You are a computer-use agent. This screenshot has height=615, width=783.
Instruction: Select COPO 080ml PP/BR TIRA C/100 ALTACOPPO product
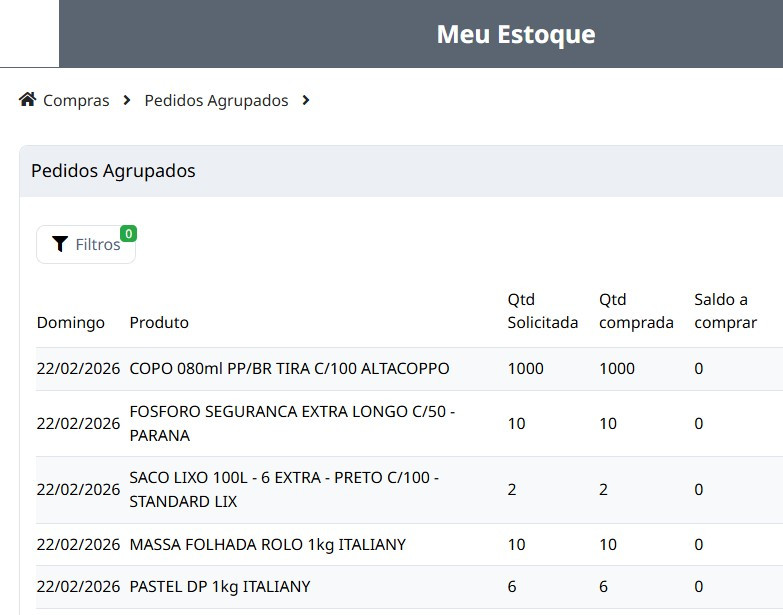pyautogui.click(x=289, y=368)
